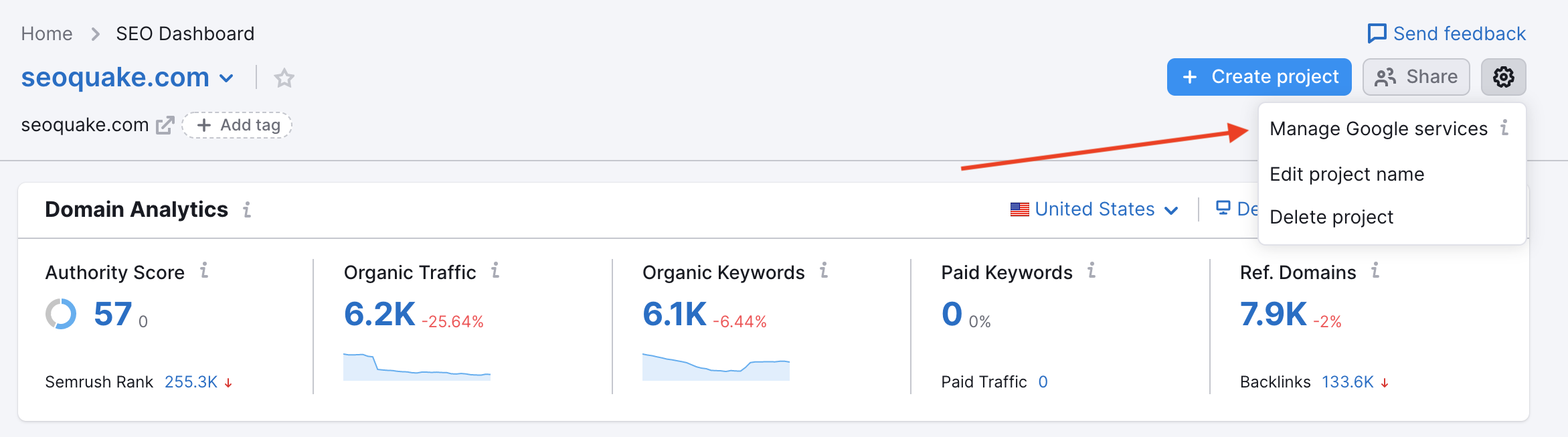Screen dimensions: 1568x437
Task: Select Manage Google services menu item
Action: (1379, 128)
